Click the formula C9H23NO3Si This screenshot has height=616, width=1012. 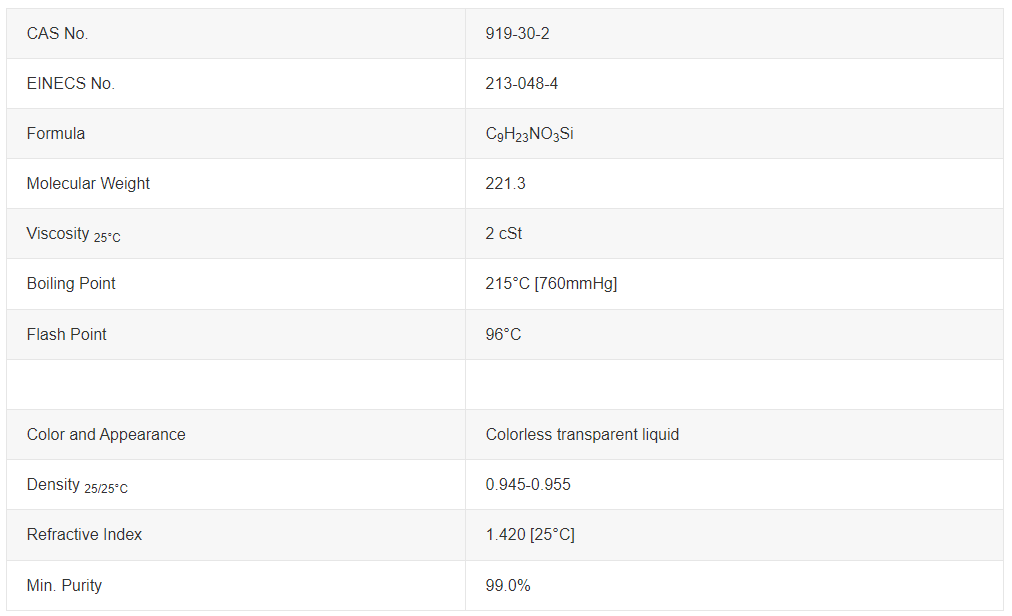529,134
